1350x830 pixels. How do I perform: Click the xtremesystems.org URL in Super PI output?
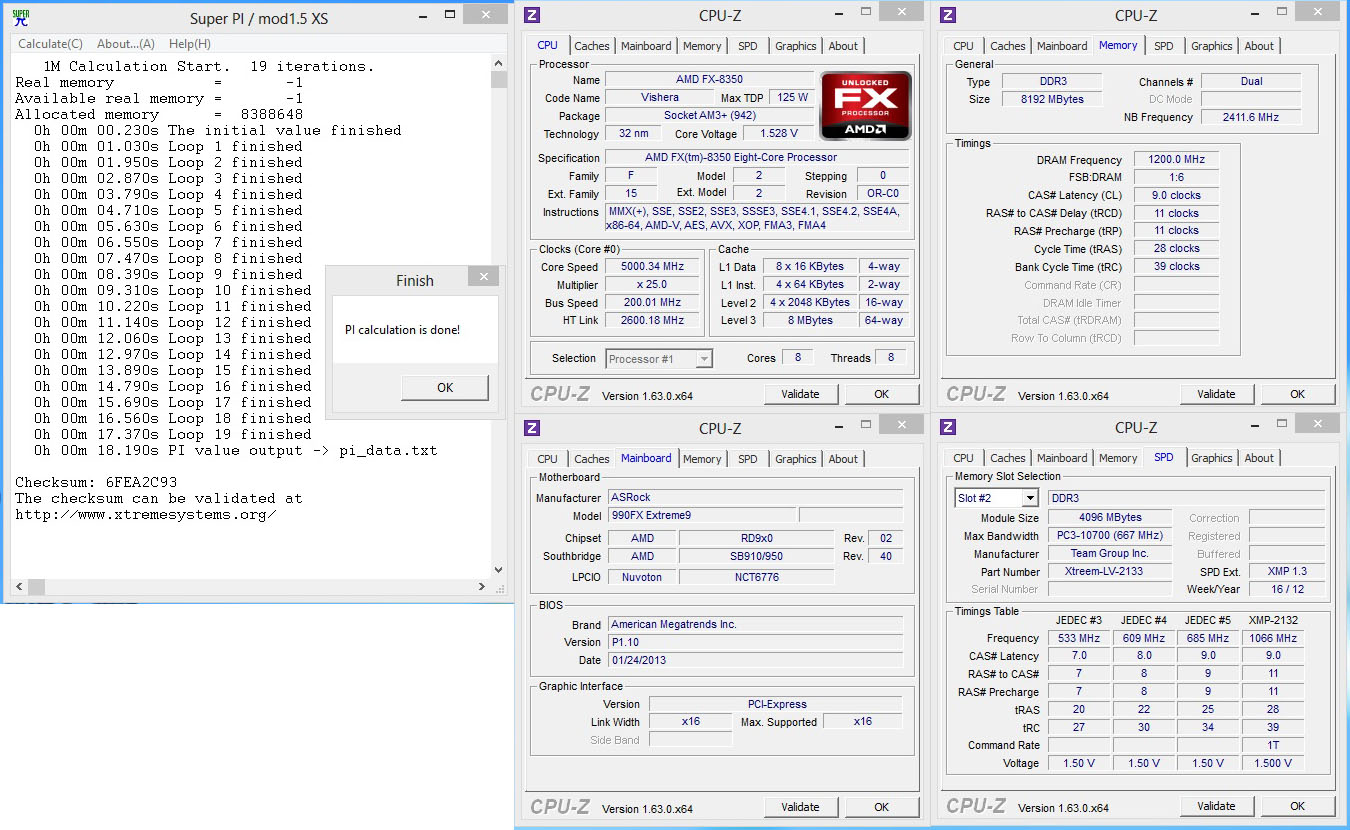tap(146, 515)
